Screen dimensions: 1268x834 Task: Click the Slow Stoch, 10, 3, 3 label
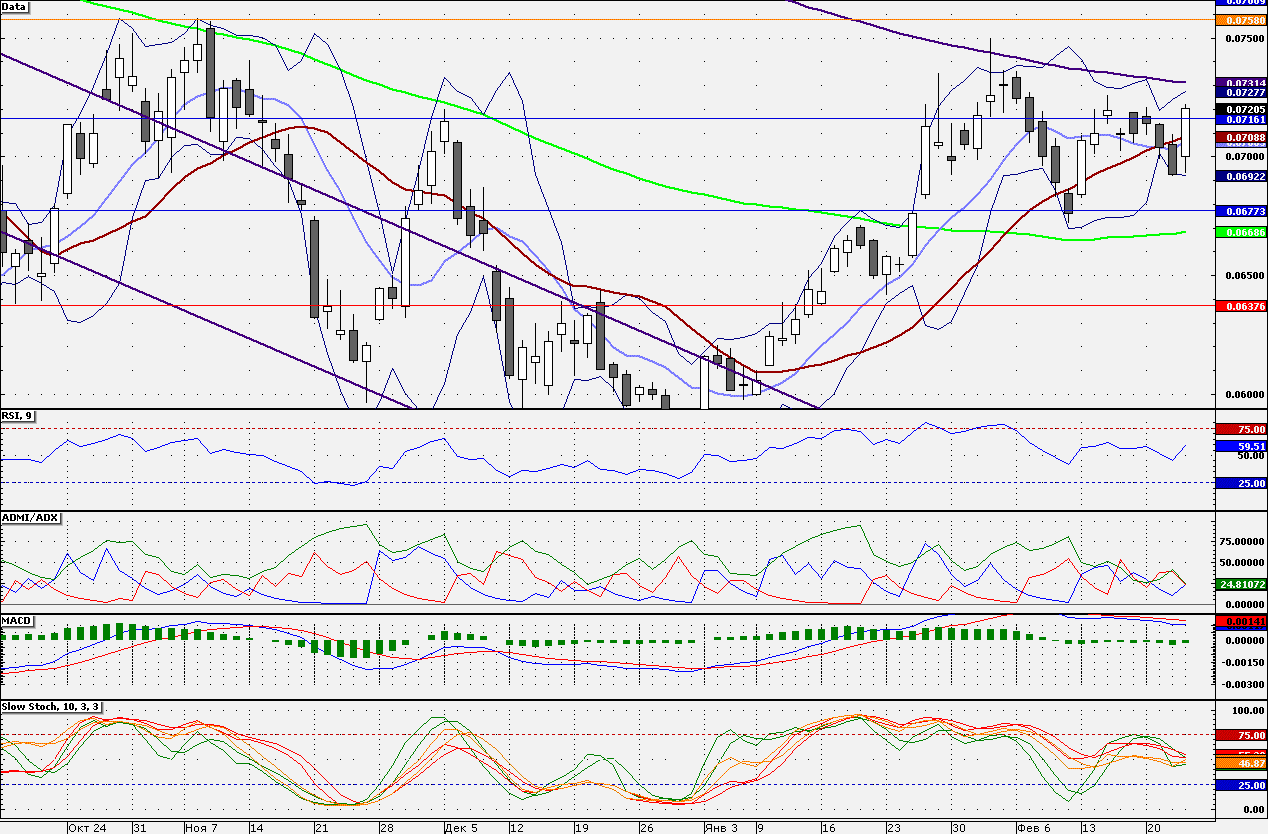pos(52,707)
